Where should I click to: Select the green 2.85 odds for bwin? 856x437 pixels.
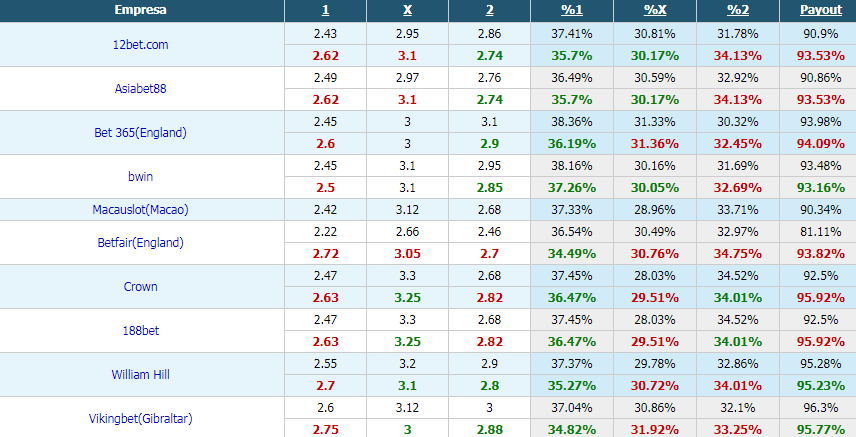tap(489, 188)
